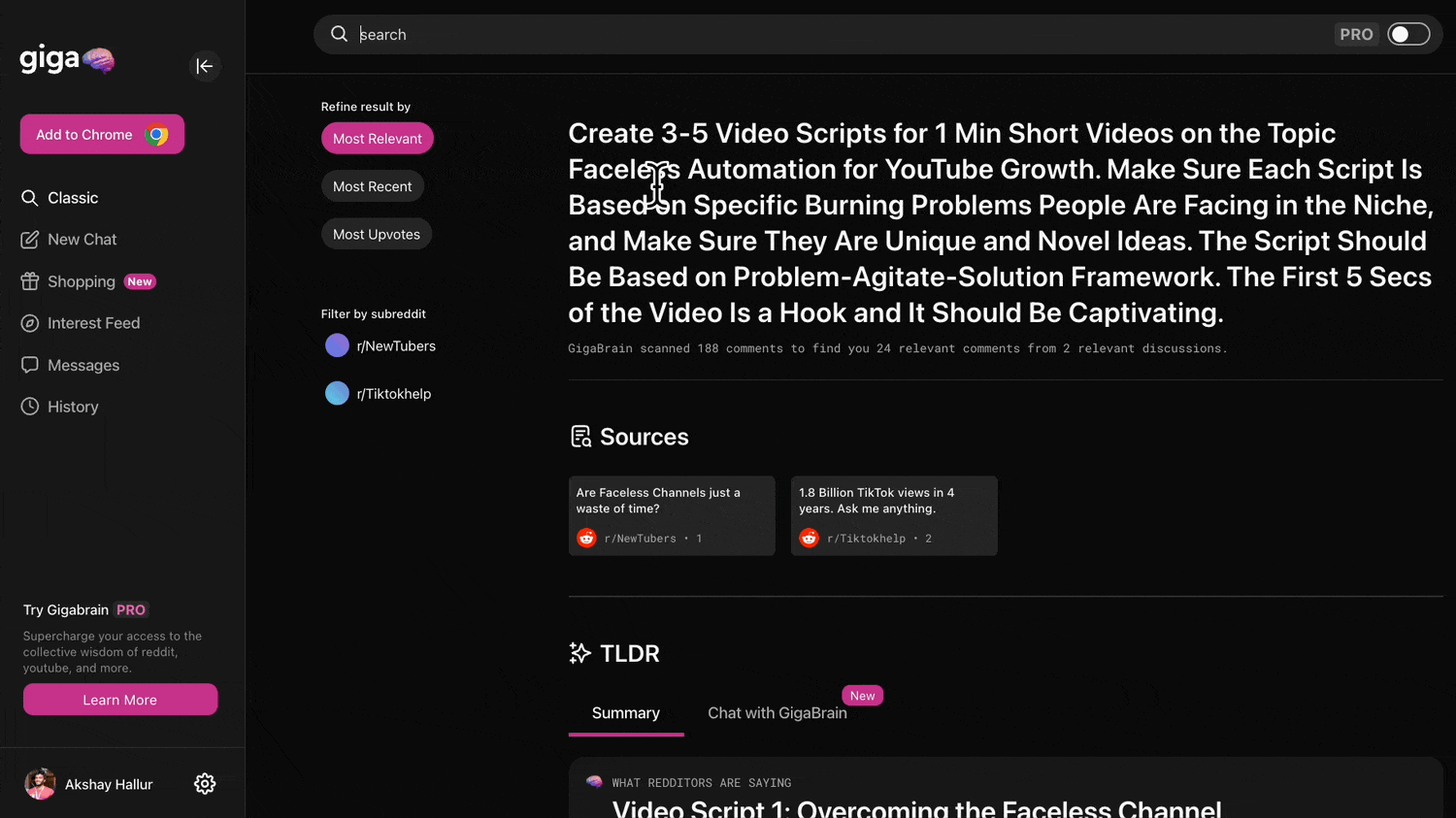Open Akshay Hallur's profile avatar
The width and height of the screenshot is (1456, 818).
(x=40, y=784)
